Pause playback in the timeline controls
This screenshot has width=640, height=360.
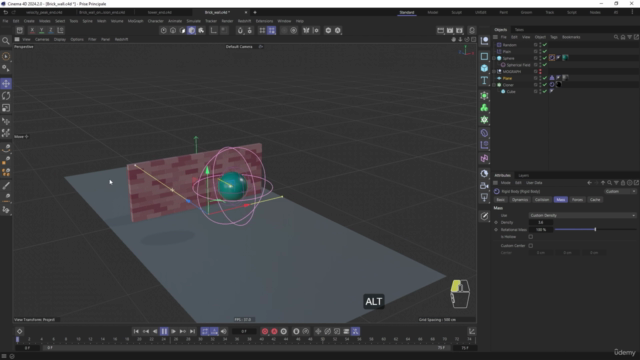coord(164,331)
